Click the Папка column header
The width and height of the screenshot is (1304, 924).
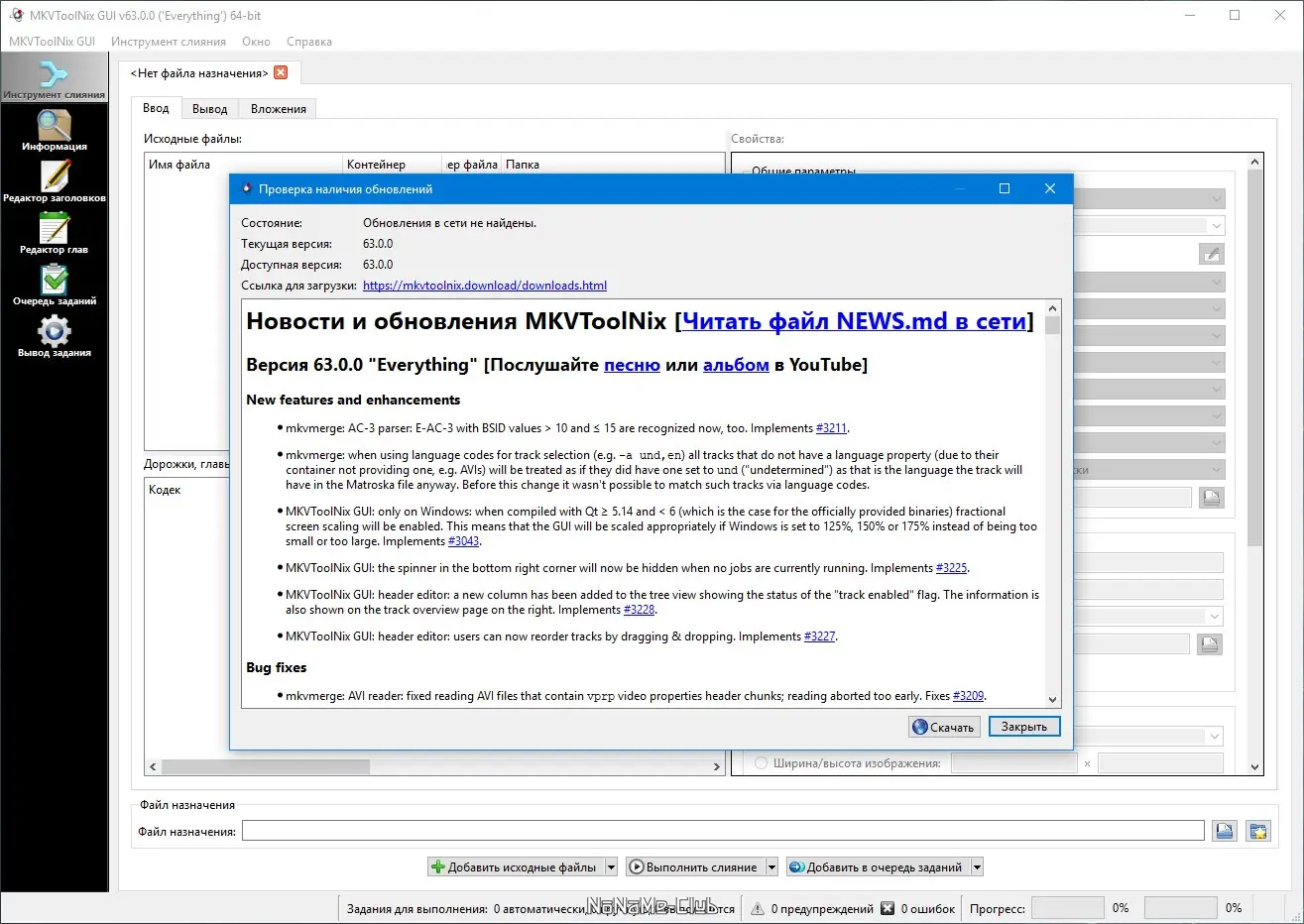[612, 165]
